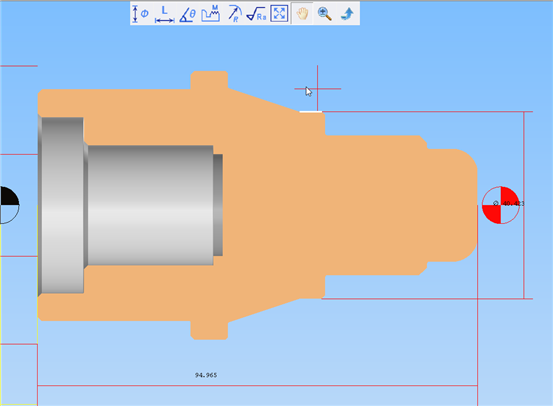This screenshot has width=553, height=406.
Task: Click the fit-to-window view icon
Action: point(279,13)
